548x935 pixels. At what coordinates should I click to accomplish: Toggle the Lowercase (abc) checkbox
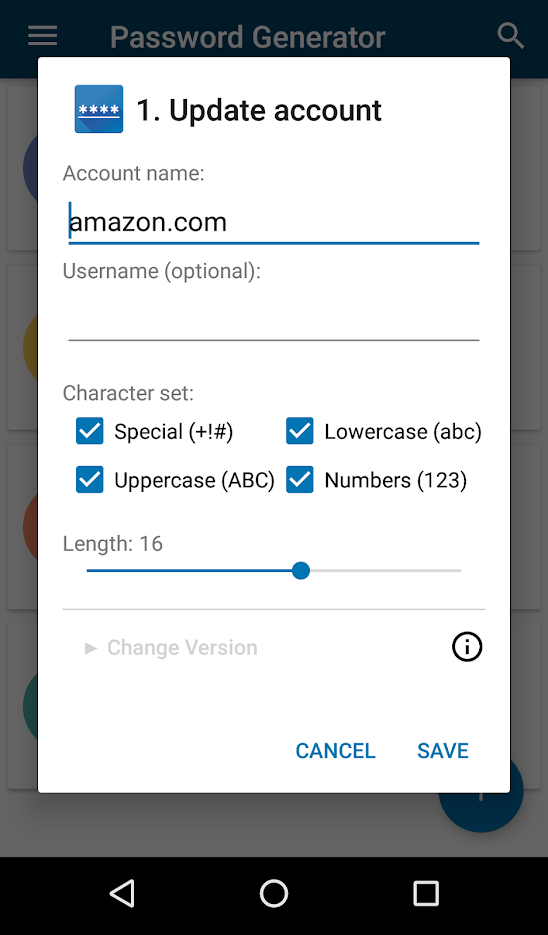tap(299, 431)
